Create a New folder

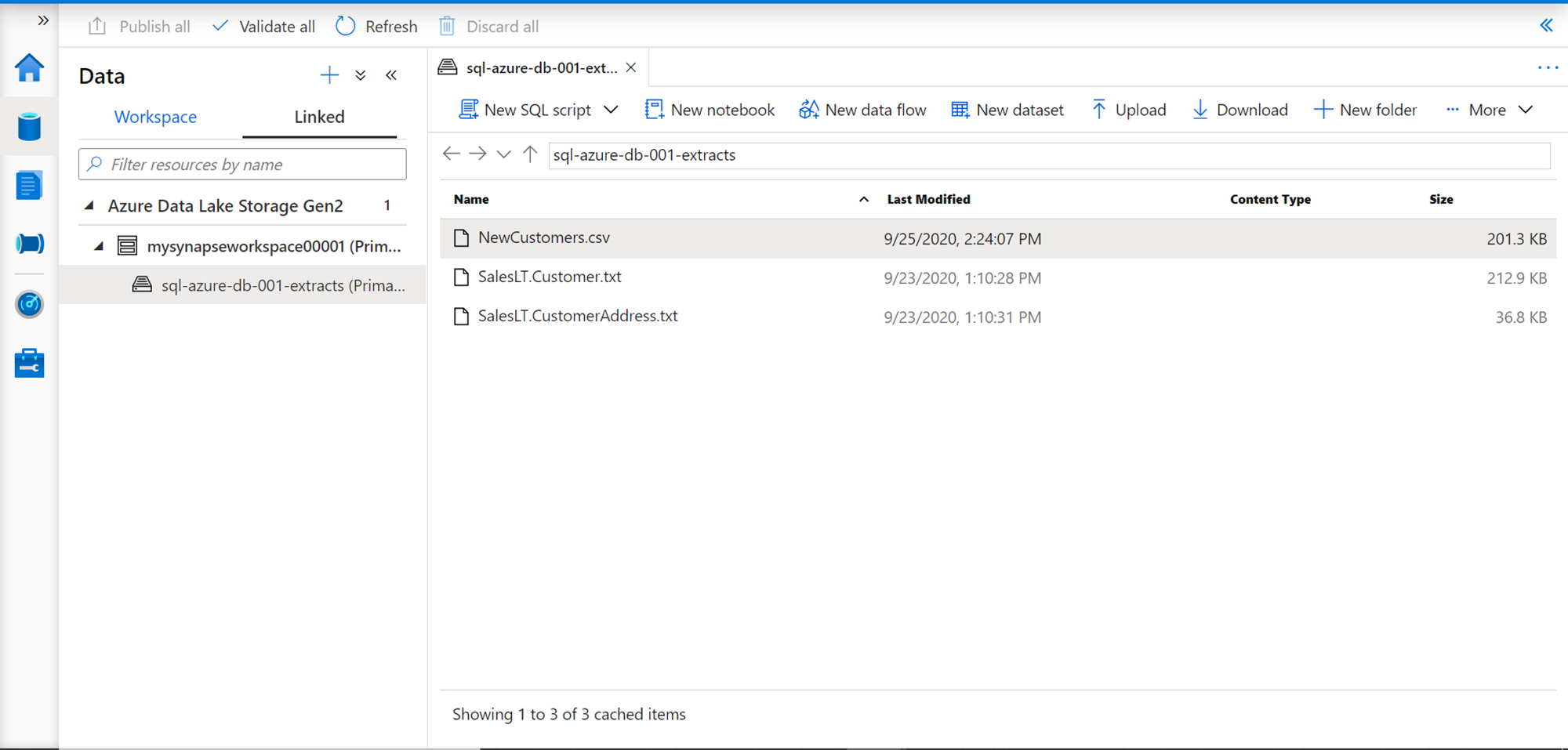click(1366, 110)
